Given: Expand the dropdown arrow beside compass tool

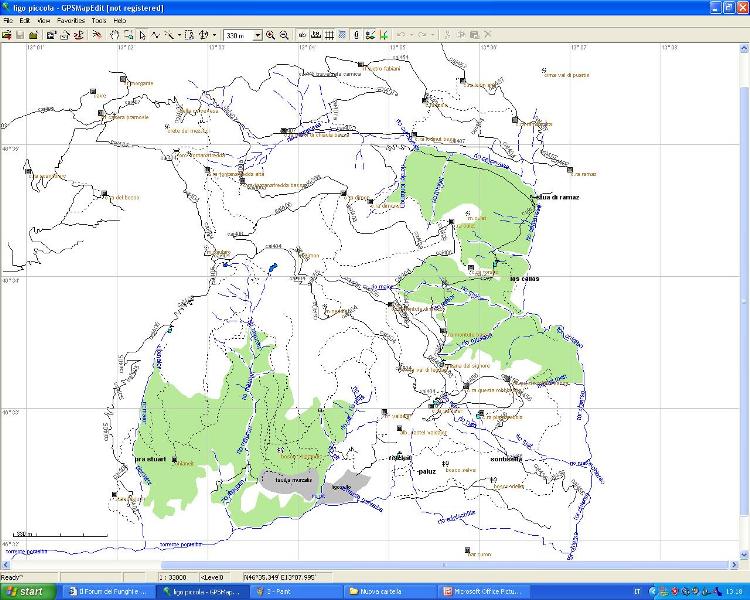Looking at the screenshot, I should [x=214, y=35].
